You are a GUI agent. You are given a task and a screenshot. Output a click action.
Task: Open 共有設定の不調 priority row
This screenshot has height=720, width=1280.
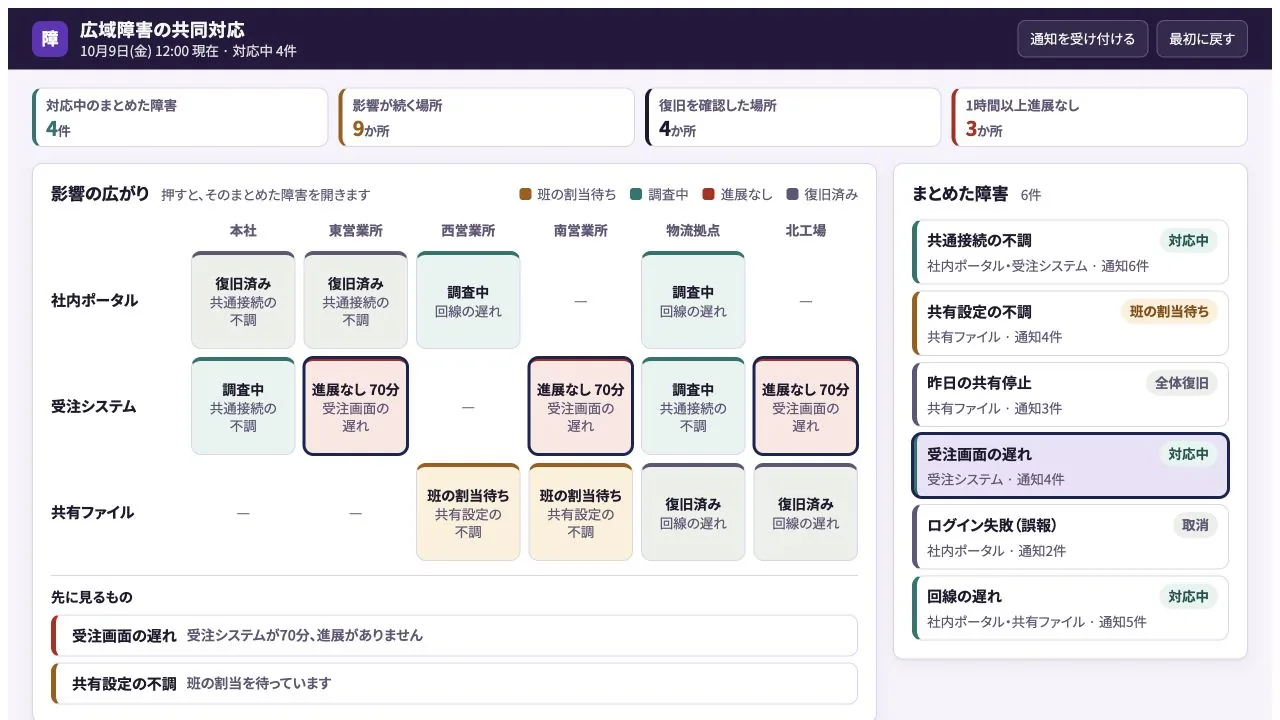click(454, 683)
